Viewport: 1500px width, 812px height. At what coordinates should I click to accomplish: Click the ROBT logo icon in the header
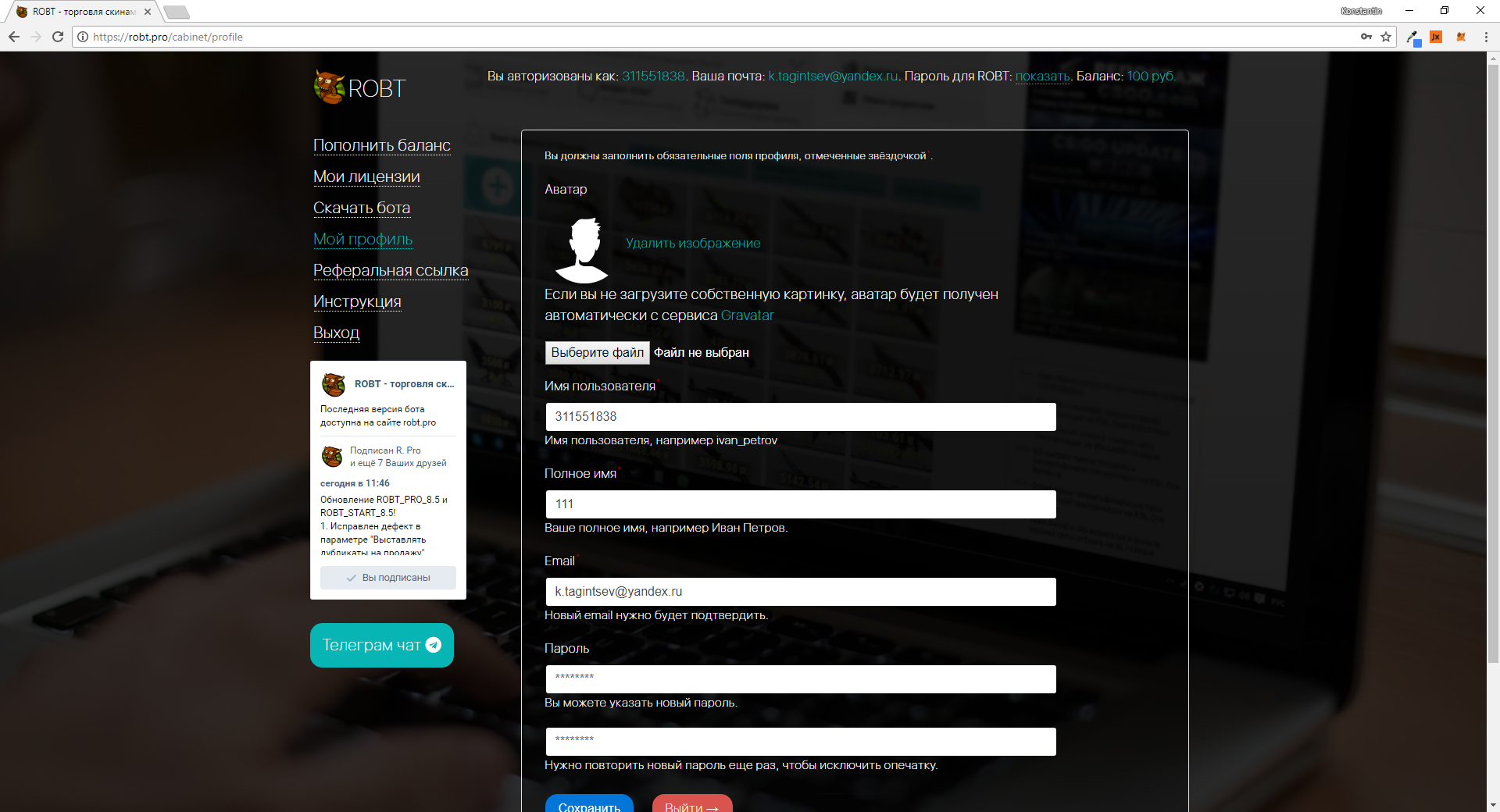point(329,87)
